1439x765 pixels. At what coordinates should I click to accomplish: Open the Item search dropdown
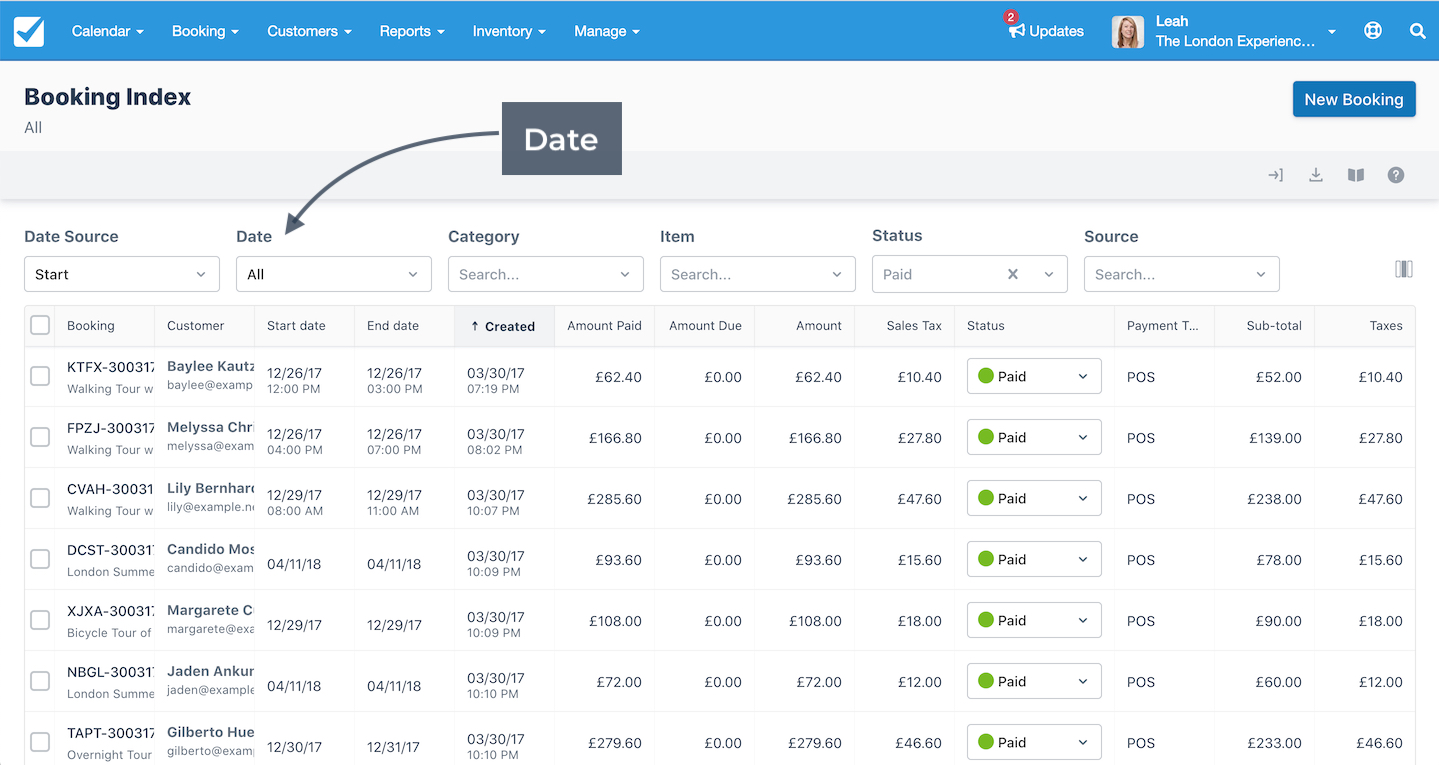coord(758,274)
